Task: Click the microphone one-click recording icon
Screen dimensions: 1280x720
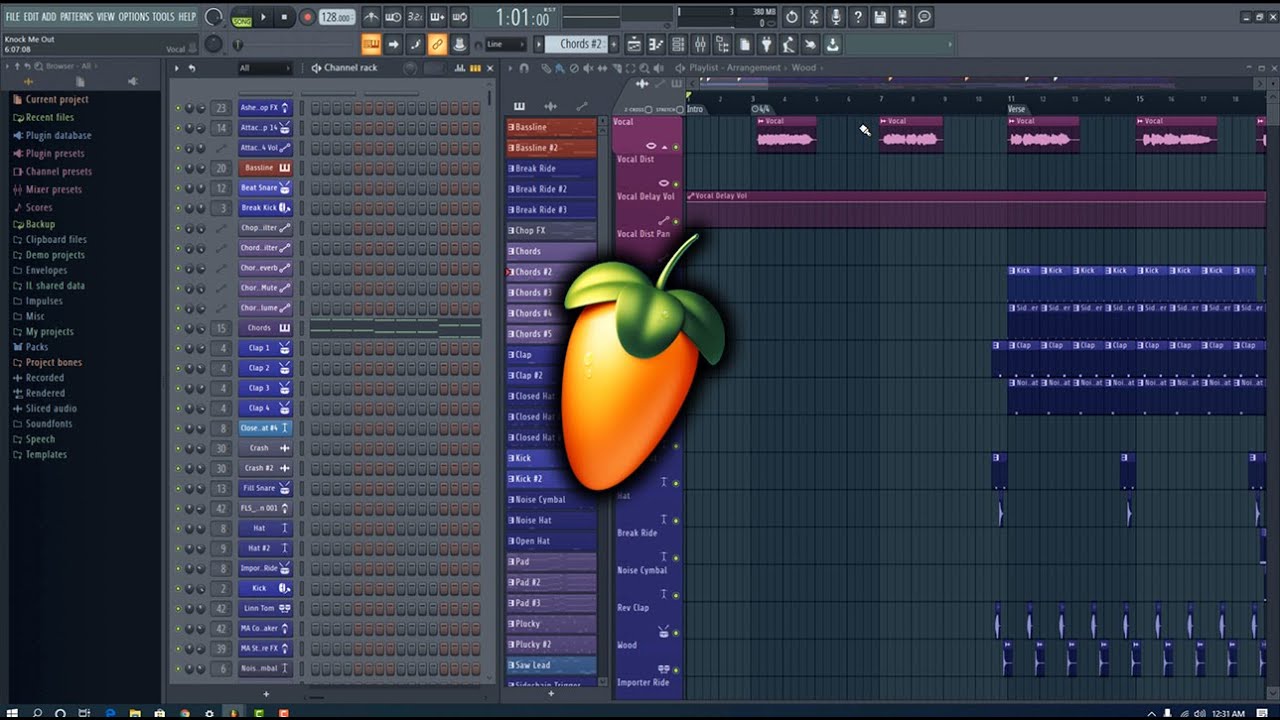Action: [836, 17]
